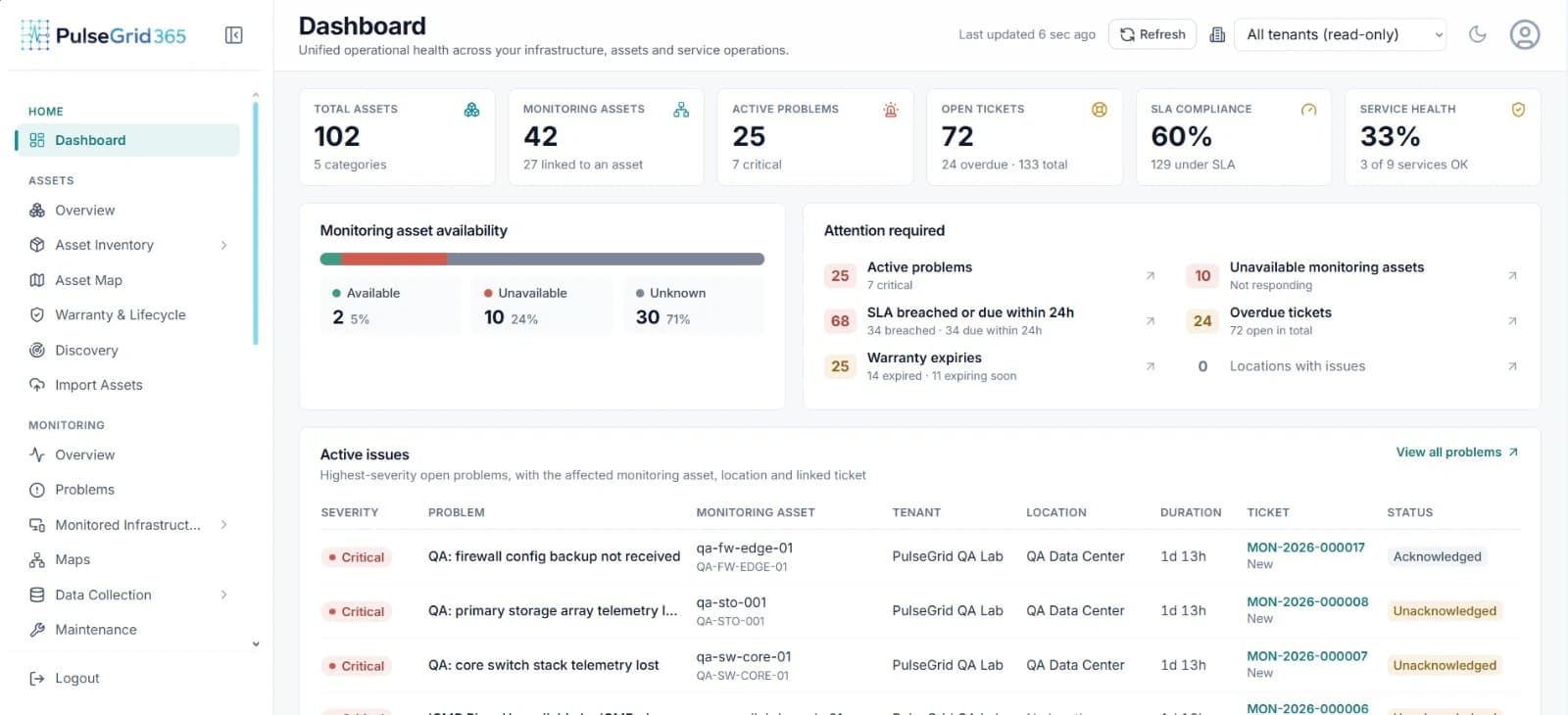Open ticket MON-2026-000008 link
Screen dimensions: 1568x715
1307,601
